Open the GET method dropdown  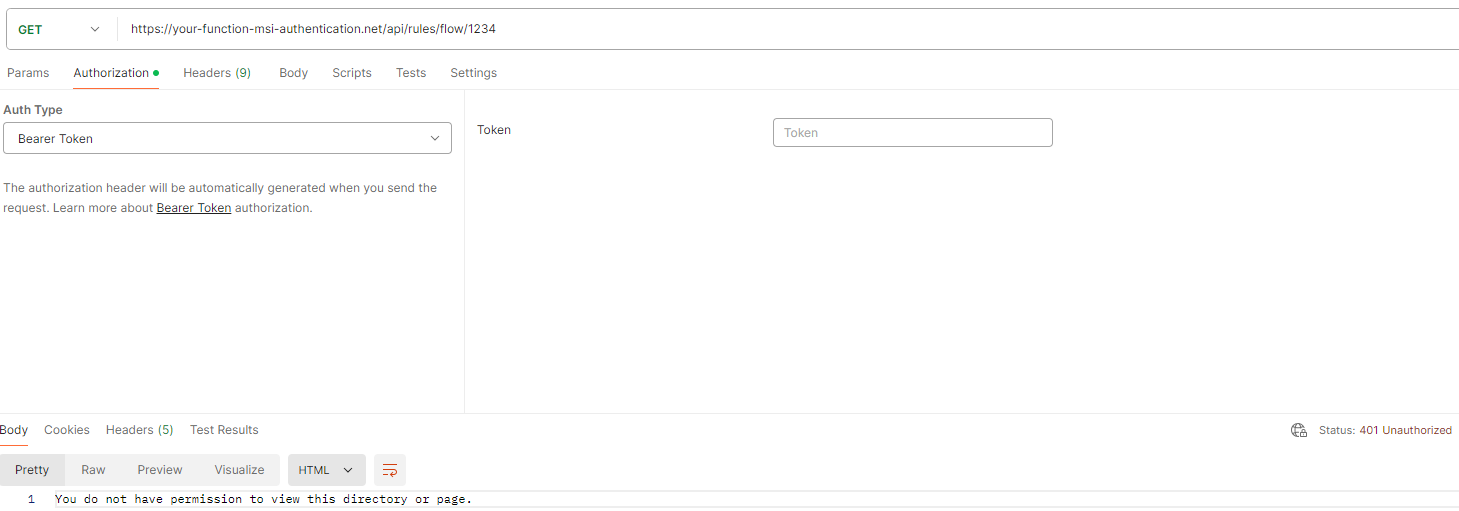click(60, 29)
